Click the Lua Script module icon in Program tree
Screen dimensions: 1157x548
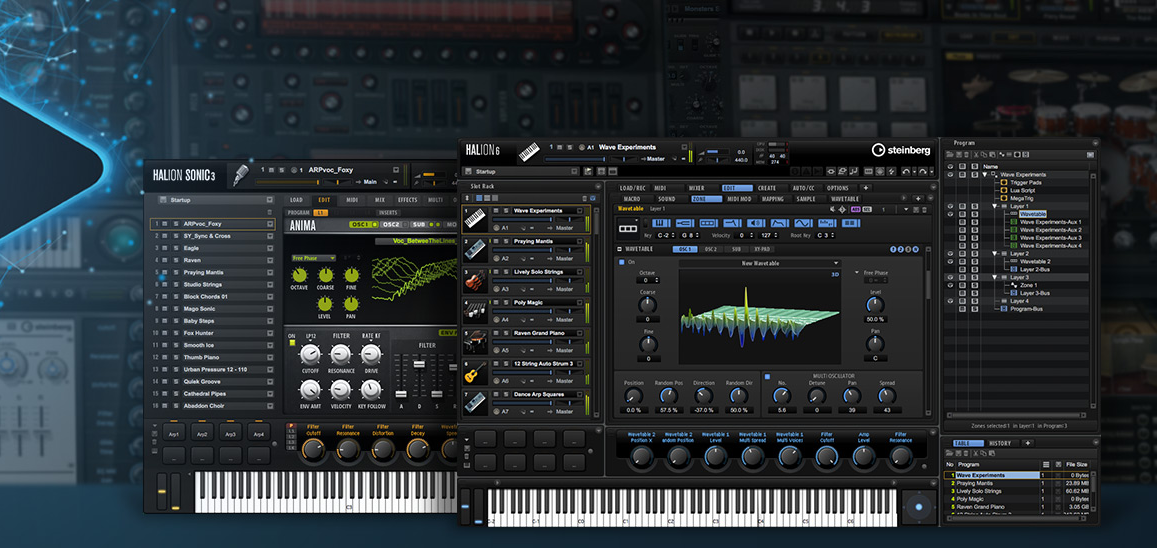(1004, 190)
